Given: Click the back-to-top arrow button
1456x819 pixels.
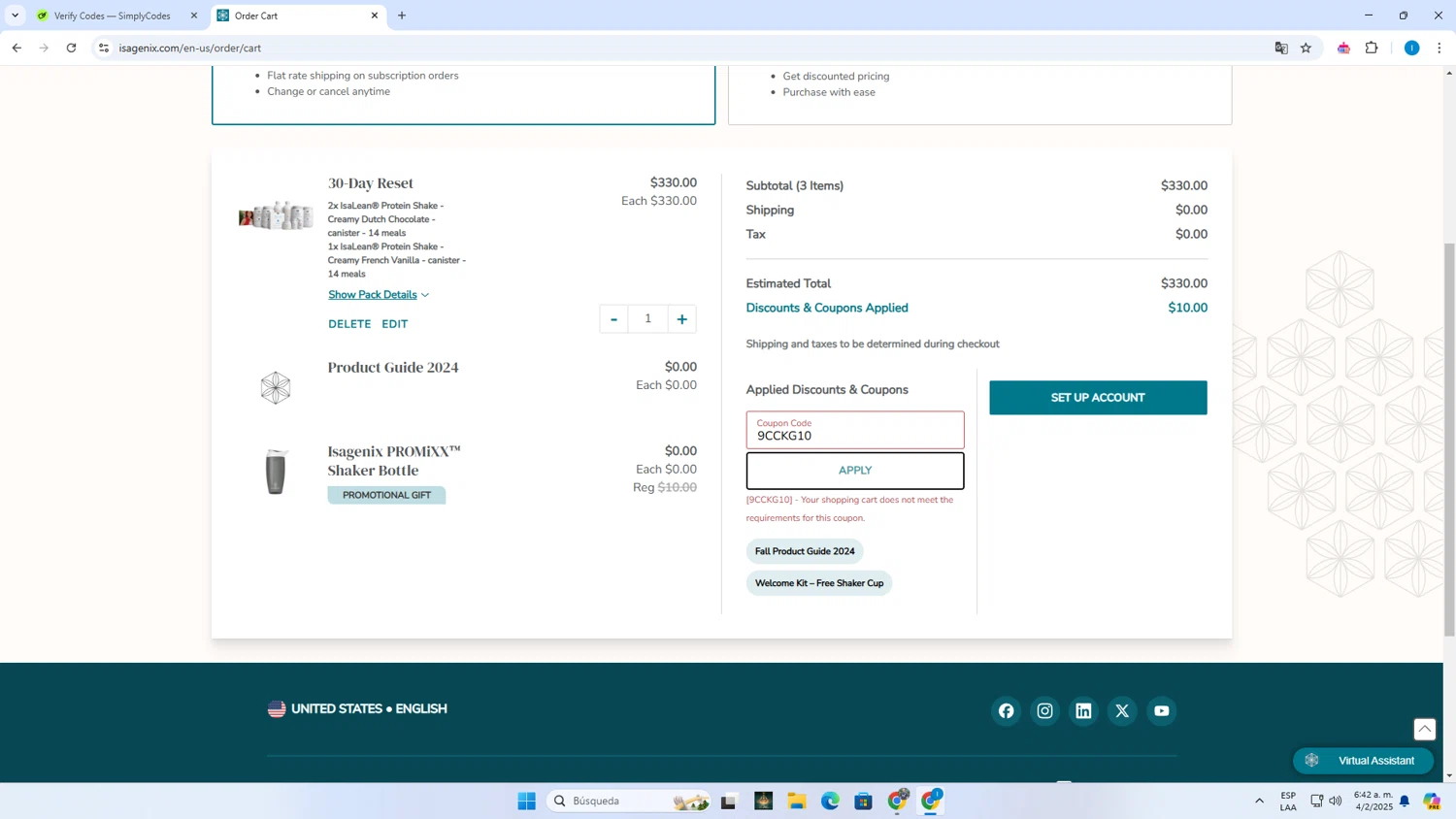Looking at the screenshot, I should click(1424, 729).
